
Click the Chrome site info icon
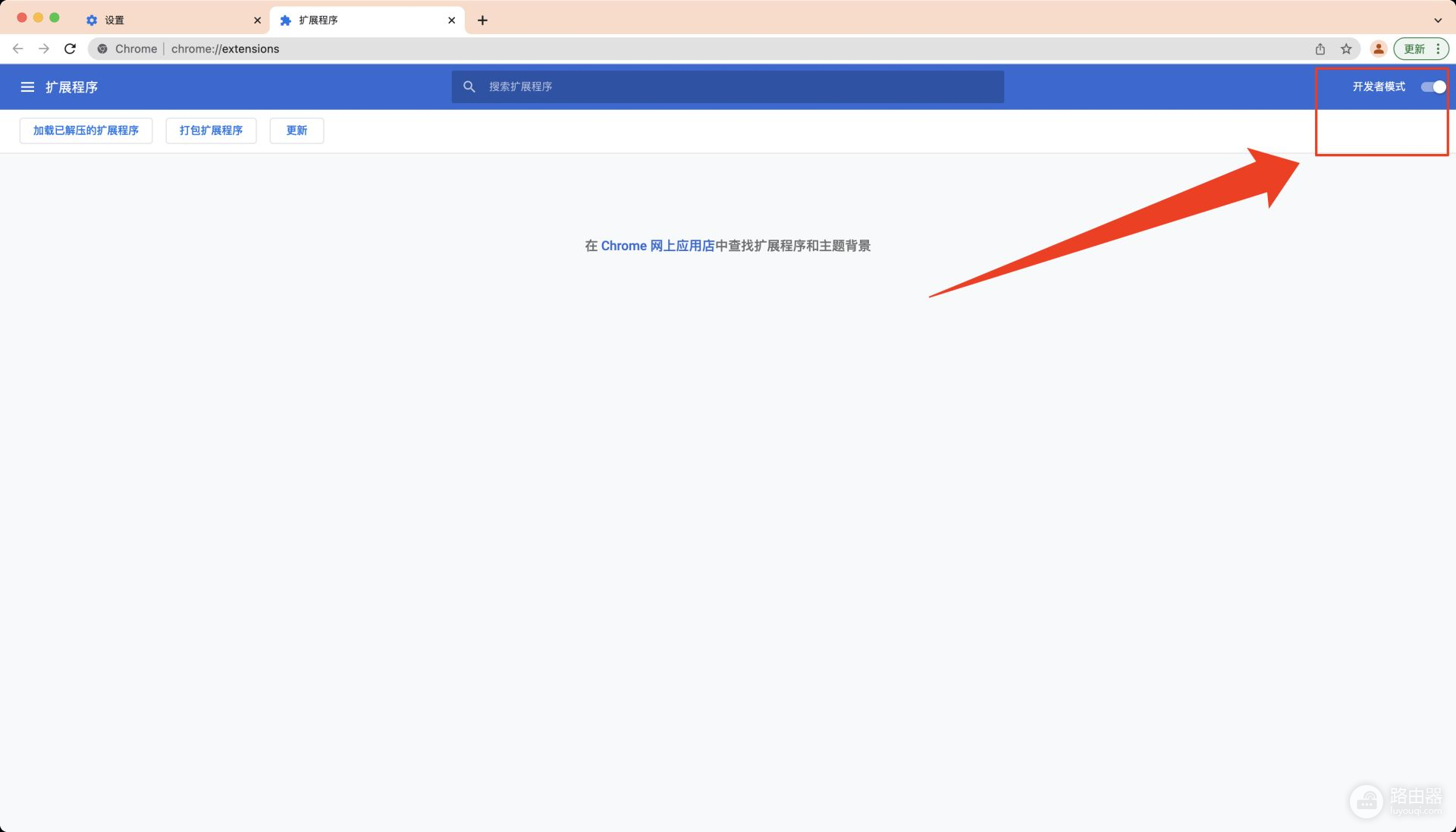102,49
